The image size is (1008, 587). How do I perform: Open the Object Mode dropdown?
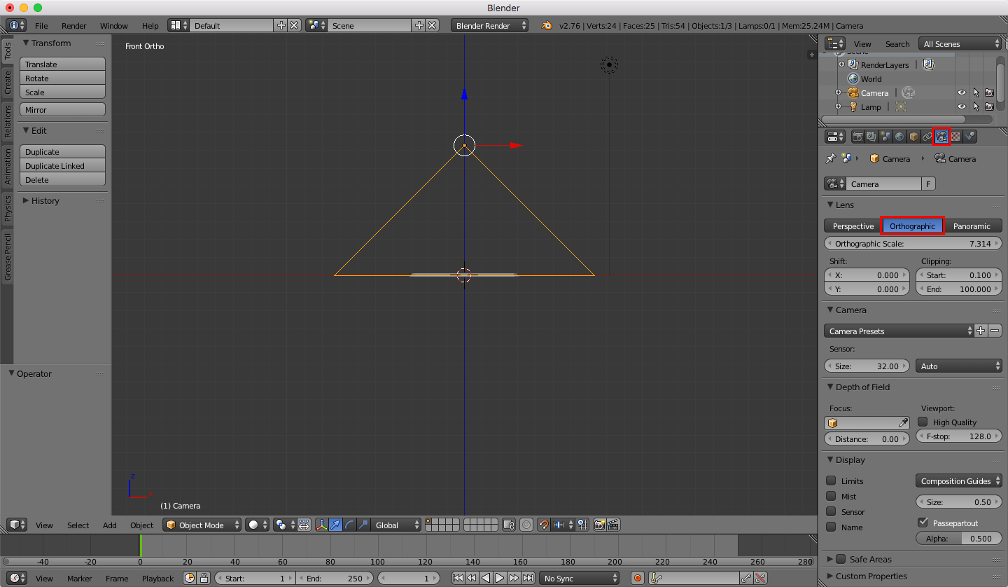click(x=202, y=525)
